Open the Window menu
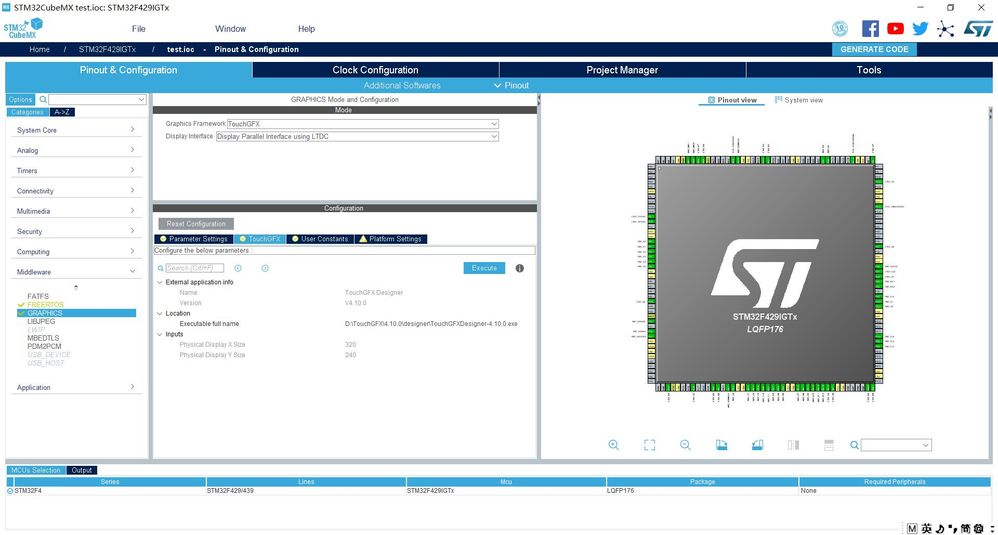Viewport: 998px width, 535px height. tap(230, 29)
